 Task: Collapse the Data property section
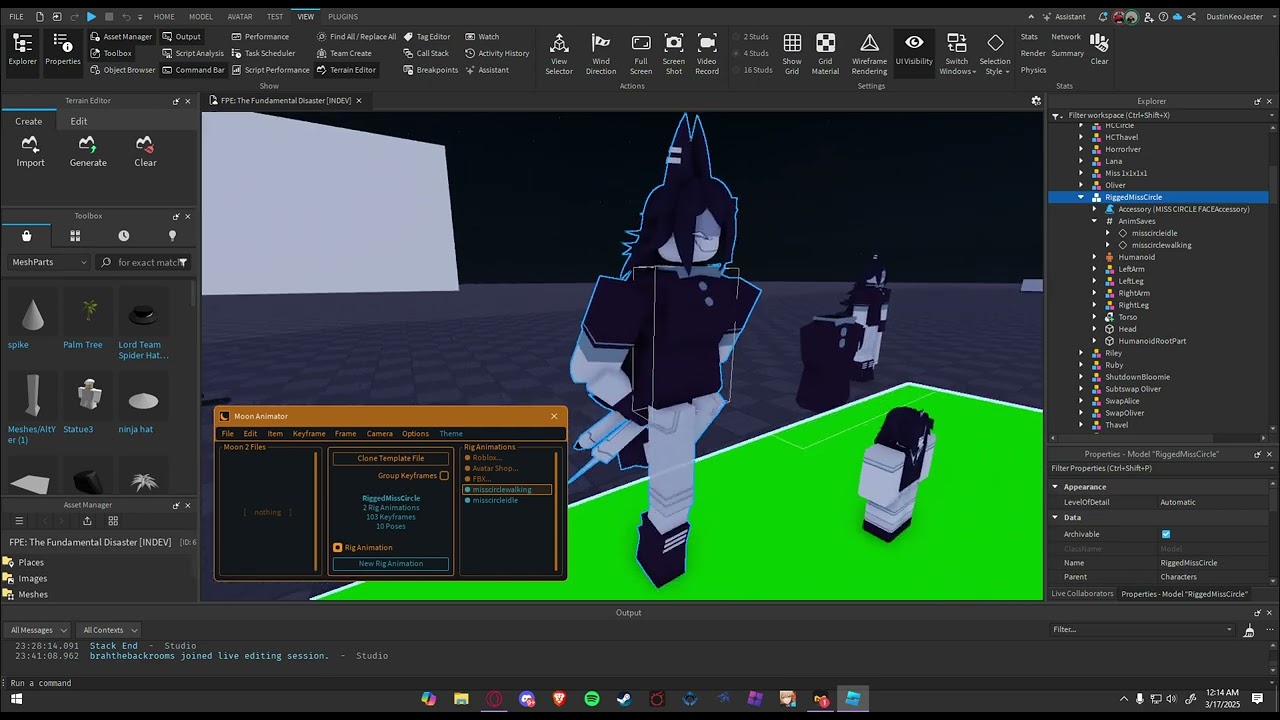1055,518
